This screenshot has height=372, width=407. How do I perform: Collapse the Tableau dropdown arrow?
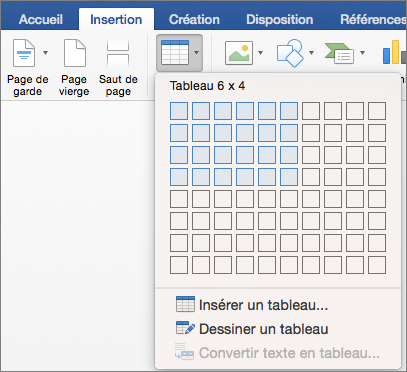coord(196,53)
